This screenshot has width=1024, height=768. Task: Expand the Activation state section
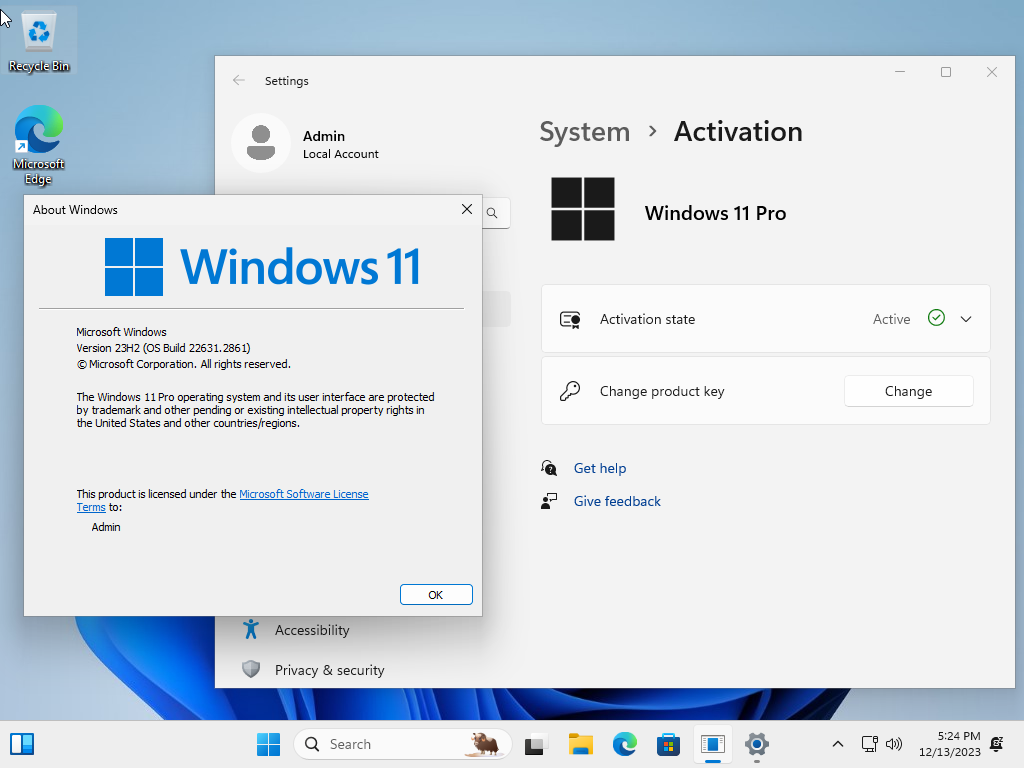pos(966,319)
